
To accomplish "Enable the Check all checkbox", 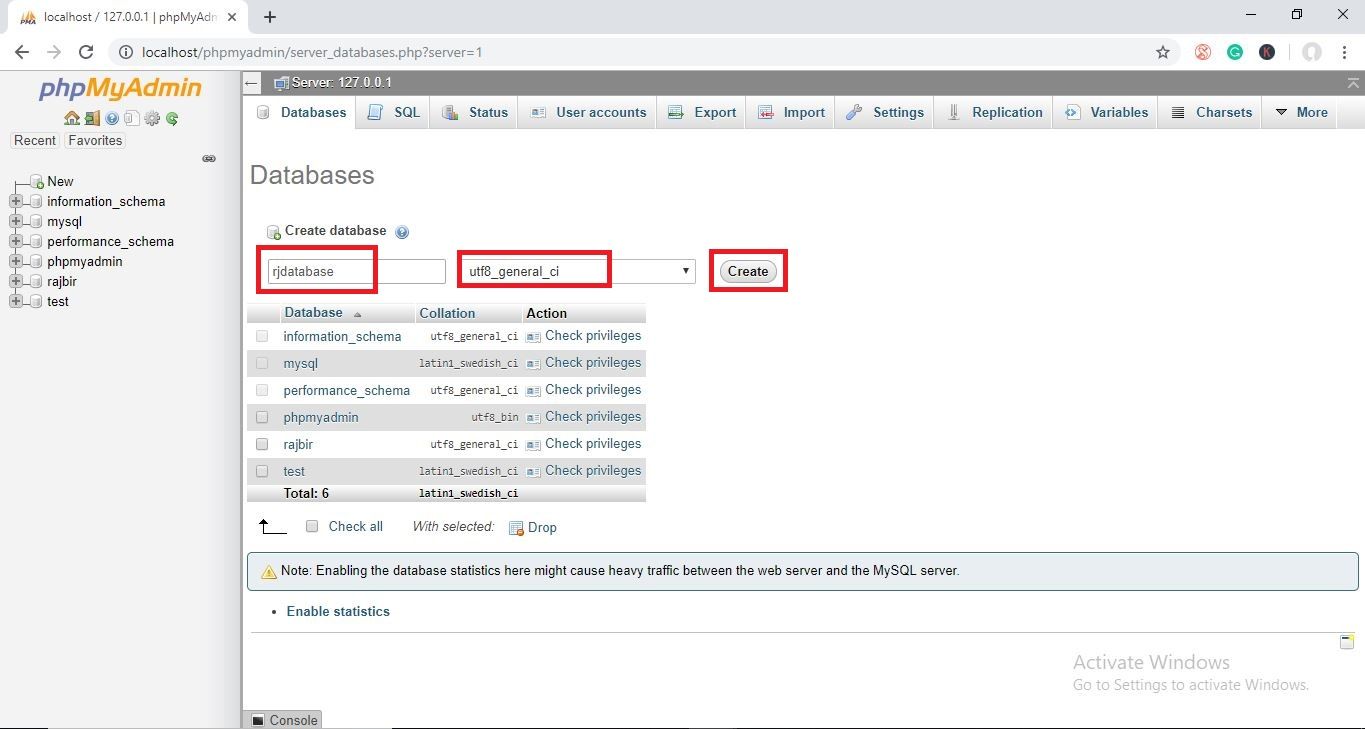I will pos(312,526).
